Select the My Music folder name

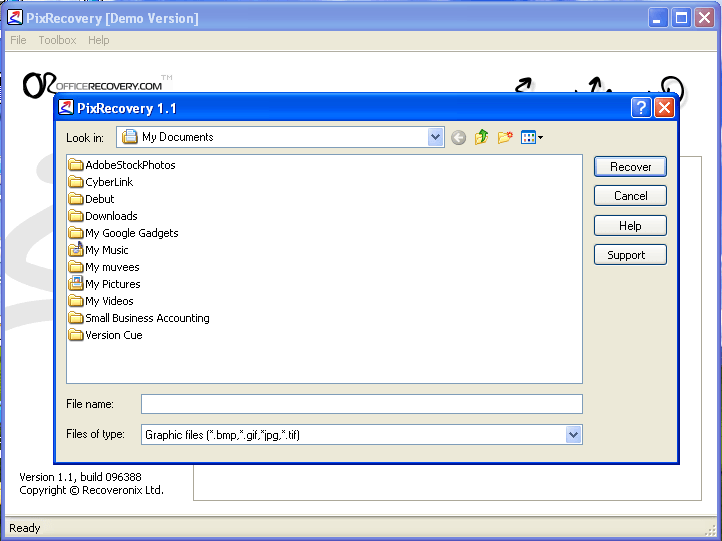point(107,250)
